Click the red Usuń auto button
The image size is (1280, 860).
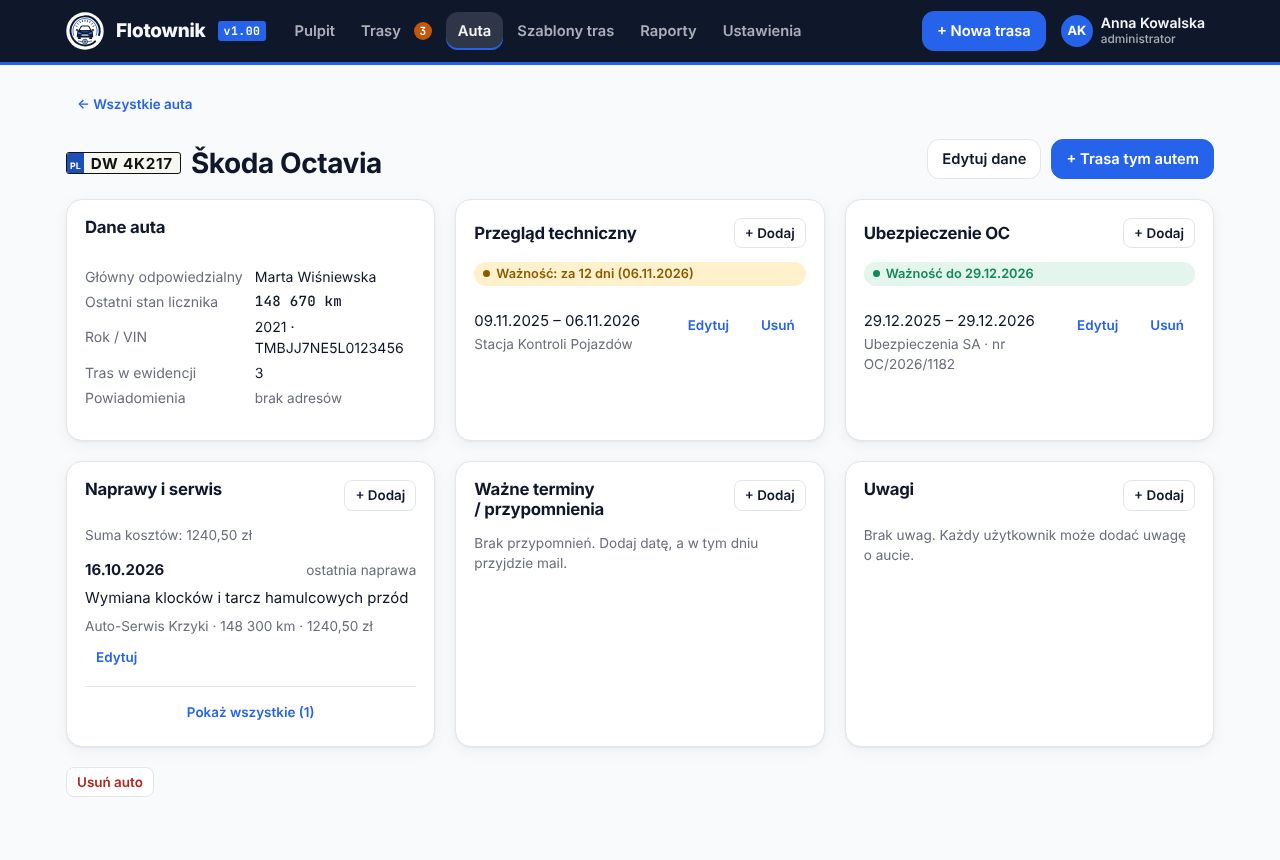(x=110, y=782)
